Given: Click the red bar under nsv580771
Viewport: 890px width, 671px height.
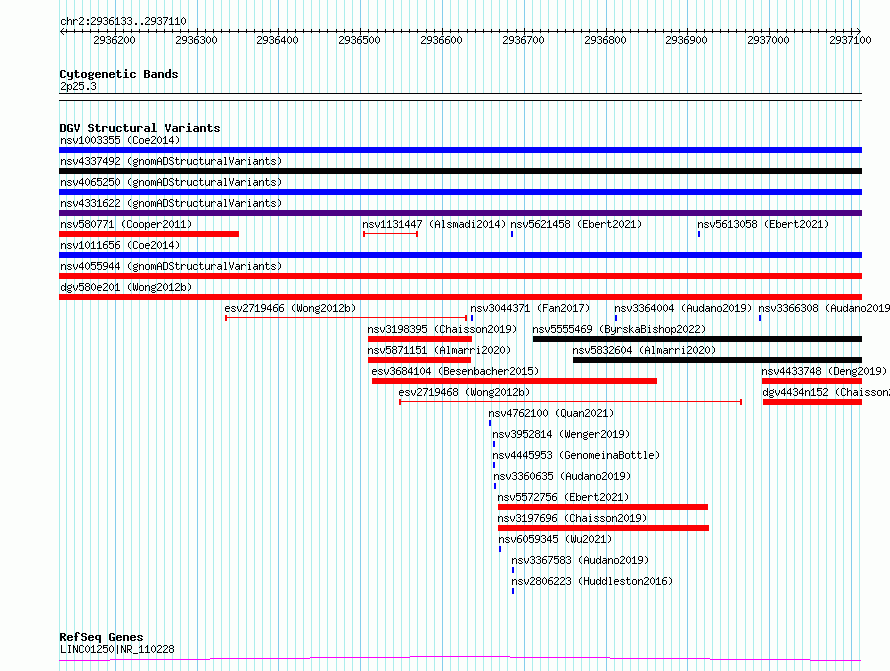Looking at the screenshot, I should [x=149, y=234].
